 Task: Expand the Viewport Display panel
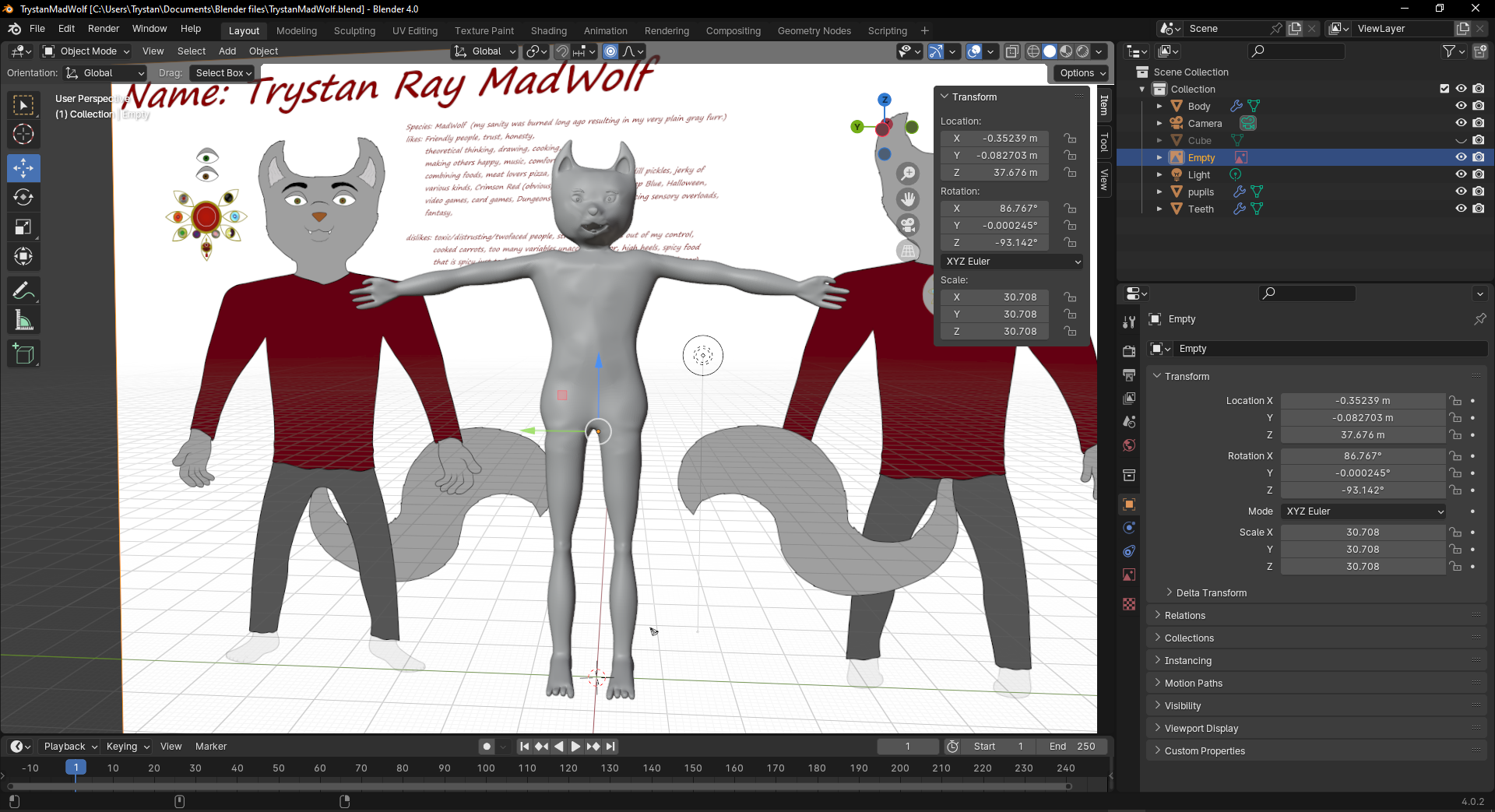point(1201,729)
